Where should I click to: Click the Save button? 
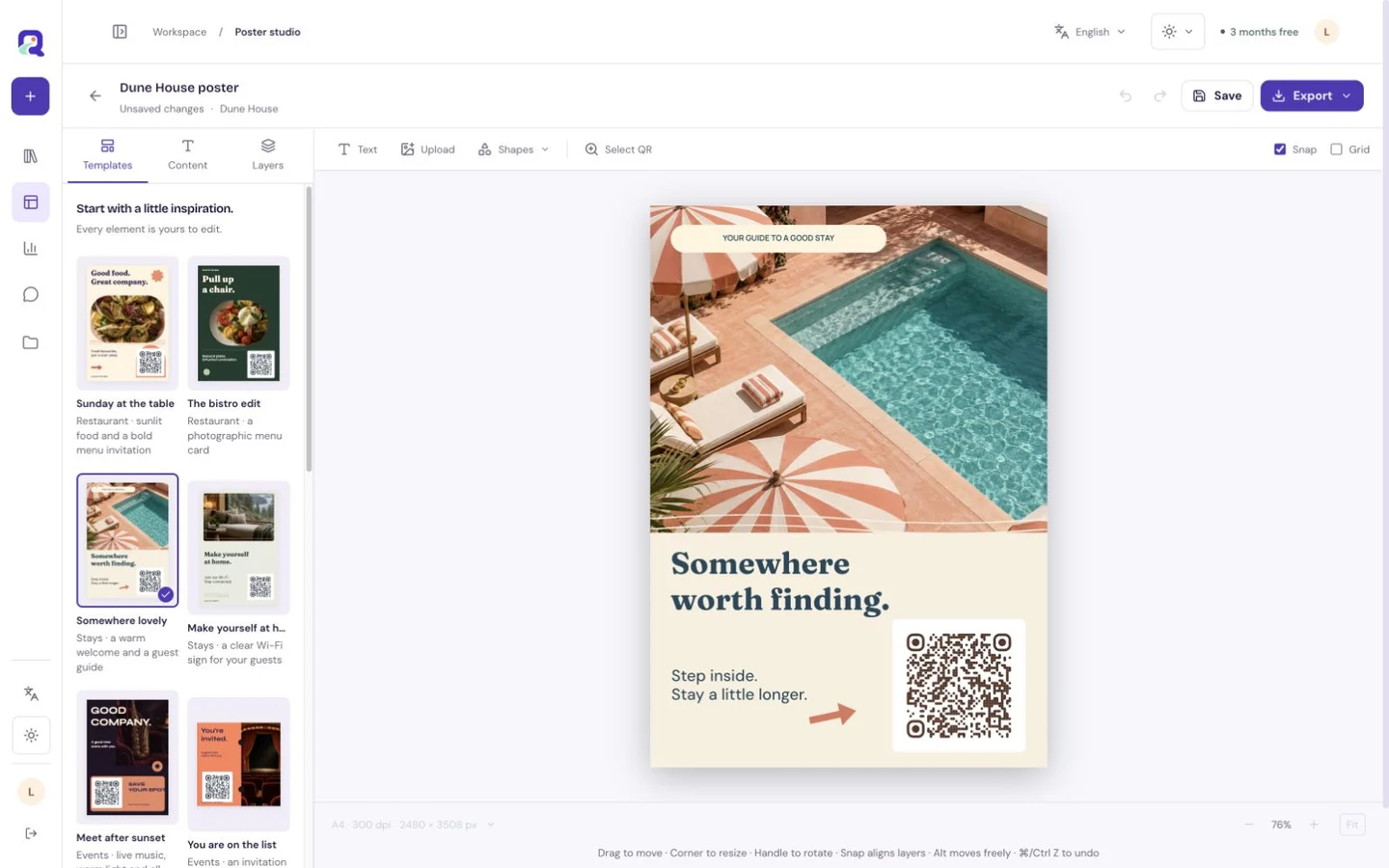click(x=1217, y=96)
